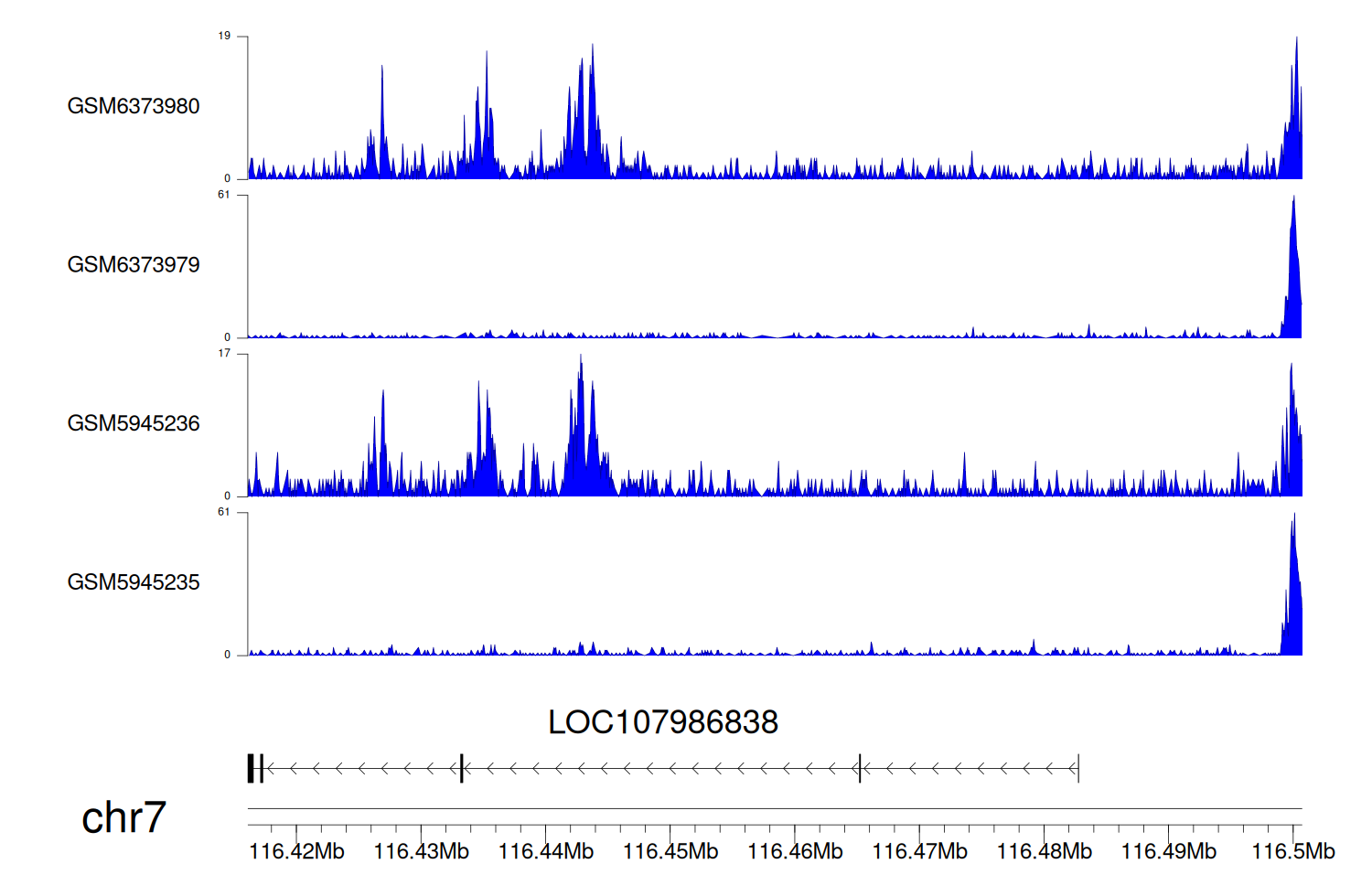
Task: Click the 116.42Mb axis tick label
Action: pyautogui.click(x=296, y=851)
